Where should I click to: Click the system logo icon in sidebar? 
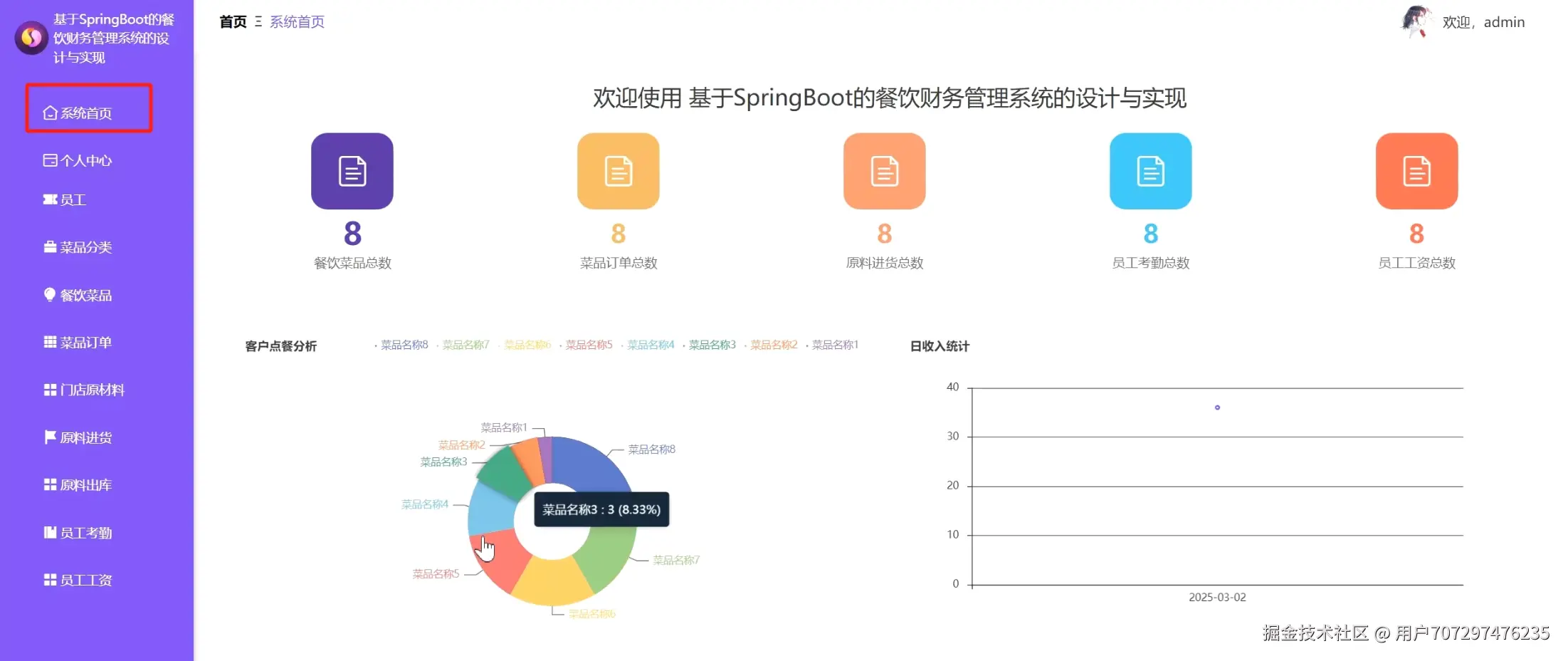pyautogui.click(x=31, y=38)
